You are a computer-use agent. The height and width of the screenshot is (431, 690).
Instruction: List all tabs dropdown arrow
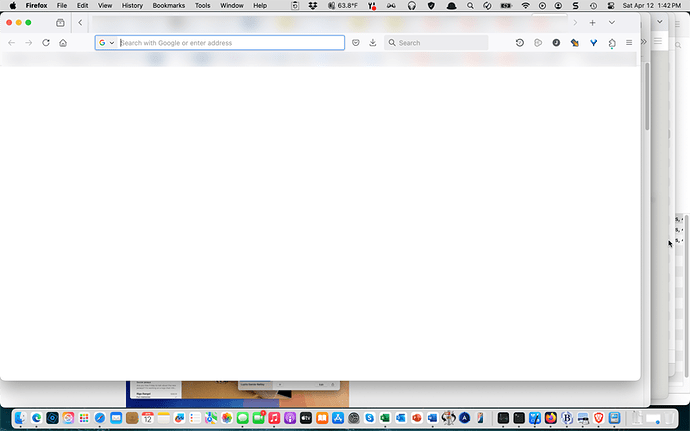pos(612,22)
